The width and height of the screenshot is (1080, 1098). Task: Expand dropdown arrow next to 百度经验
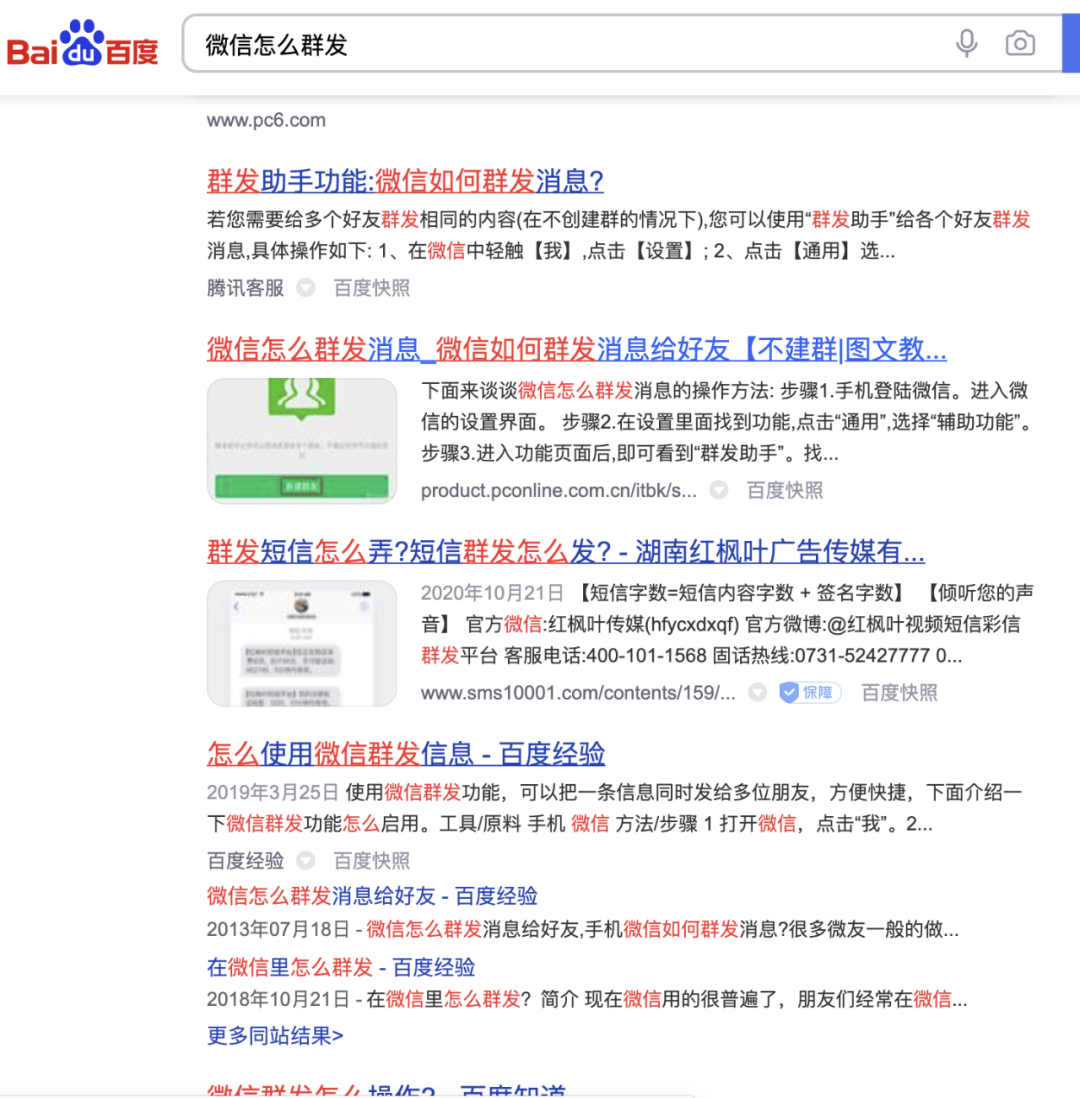click(x=305, y=861)
